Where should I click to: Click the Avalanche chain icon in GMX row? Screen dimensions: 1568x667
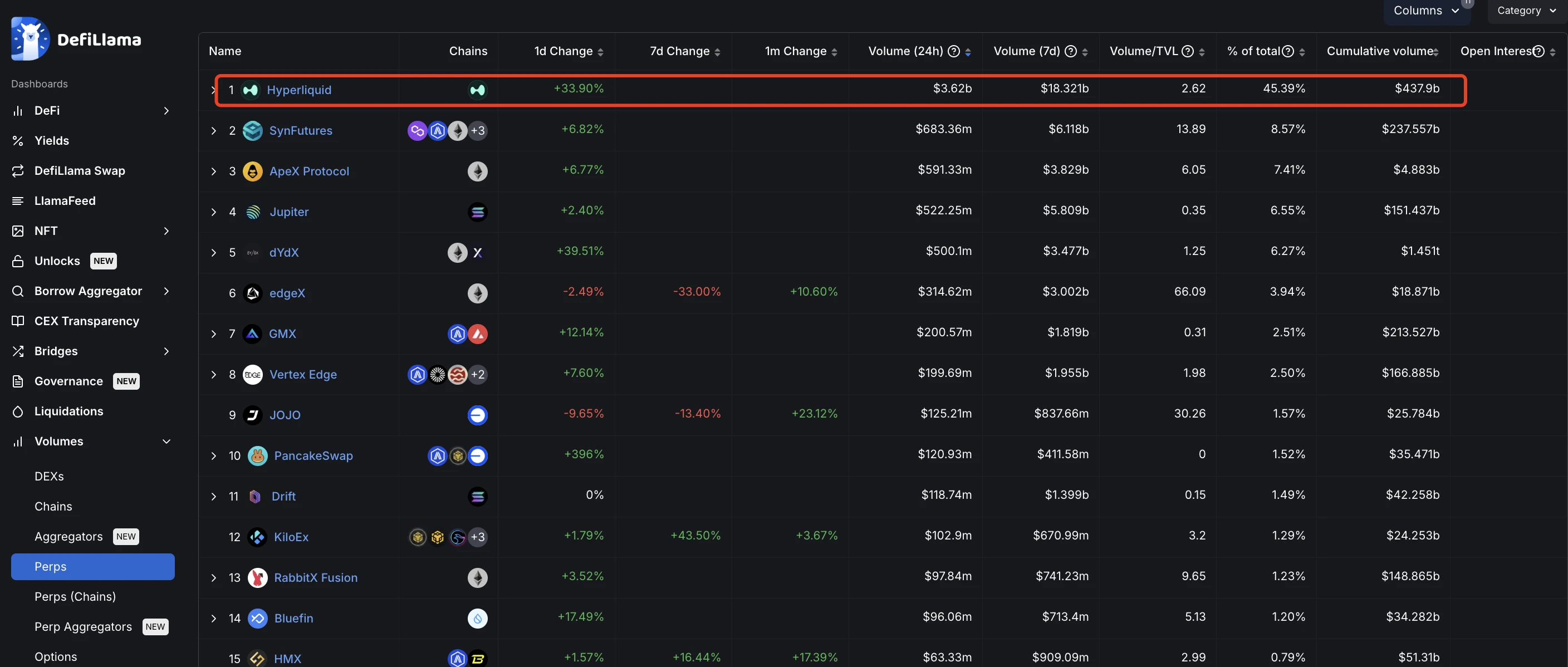[478, 333]
